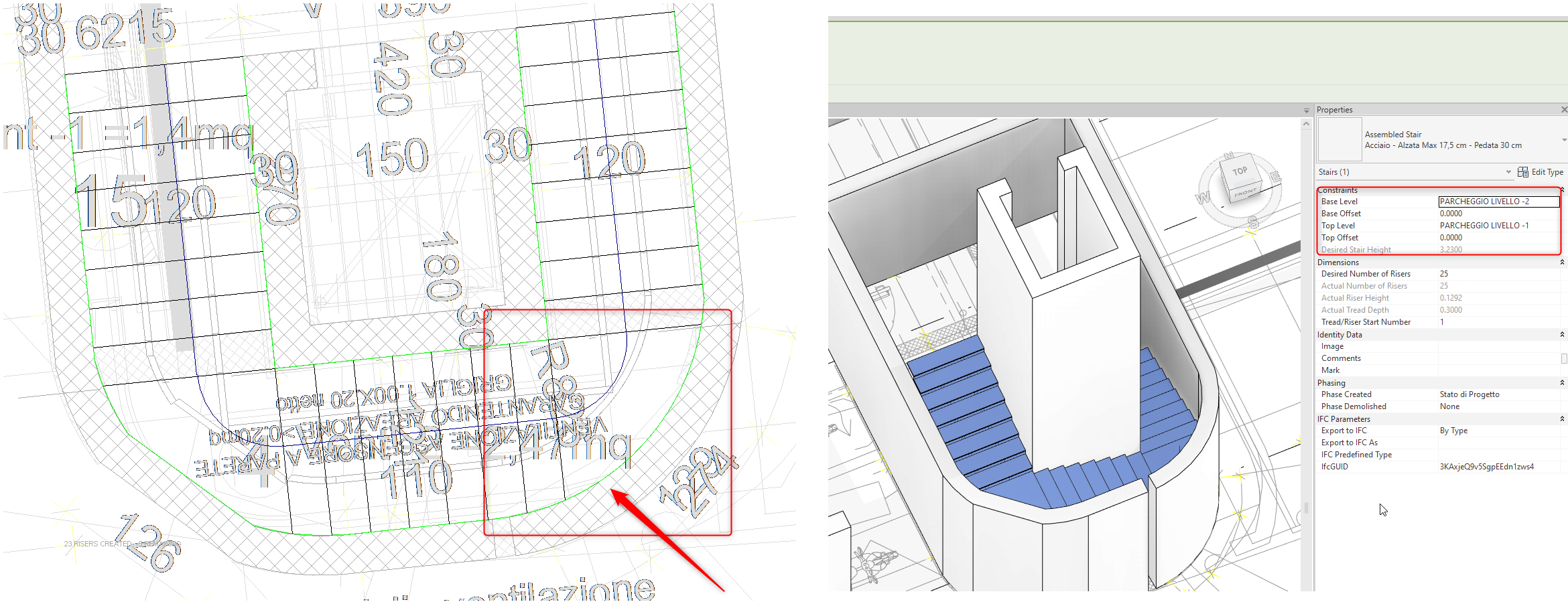Collapse the Dimensions section

[x=1562, y=262]
